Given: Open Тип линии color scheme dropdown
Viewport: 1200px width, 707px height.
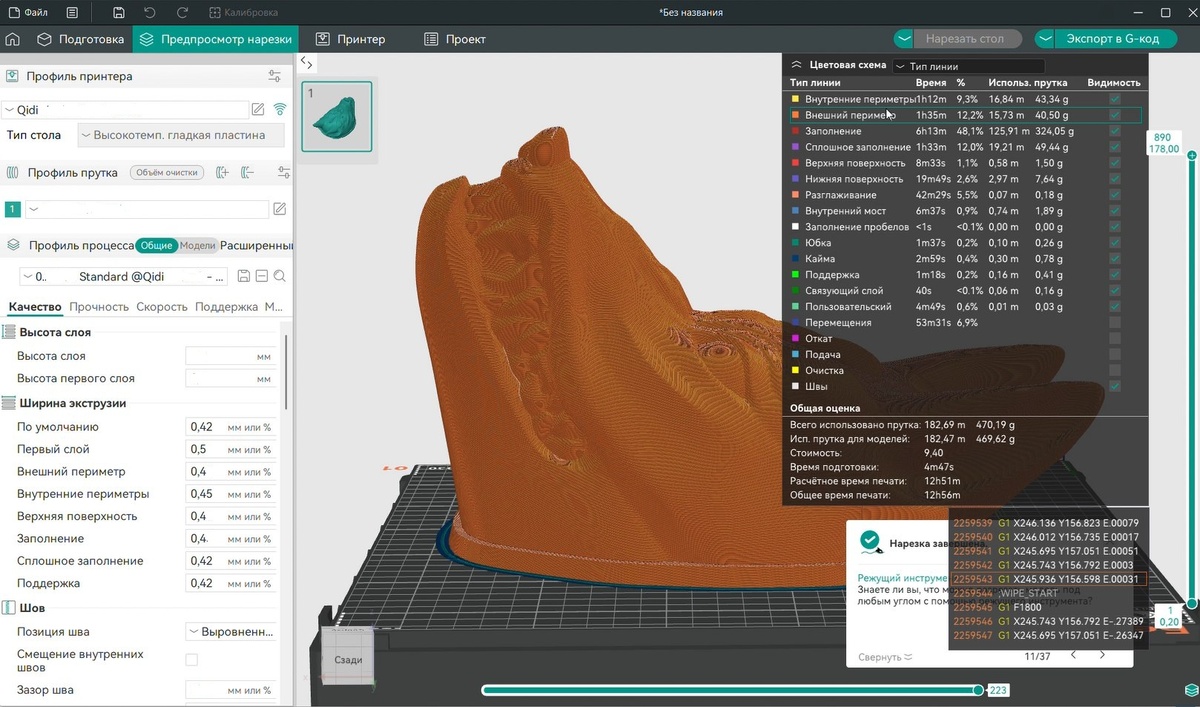Looking at the screenshot, I should pos(967,66).
